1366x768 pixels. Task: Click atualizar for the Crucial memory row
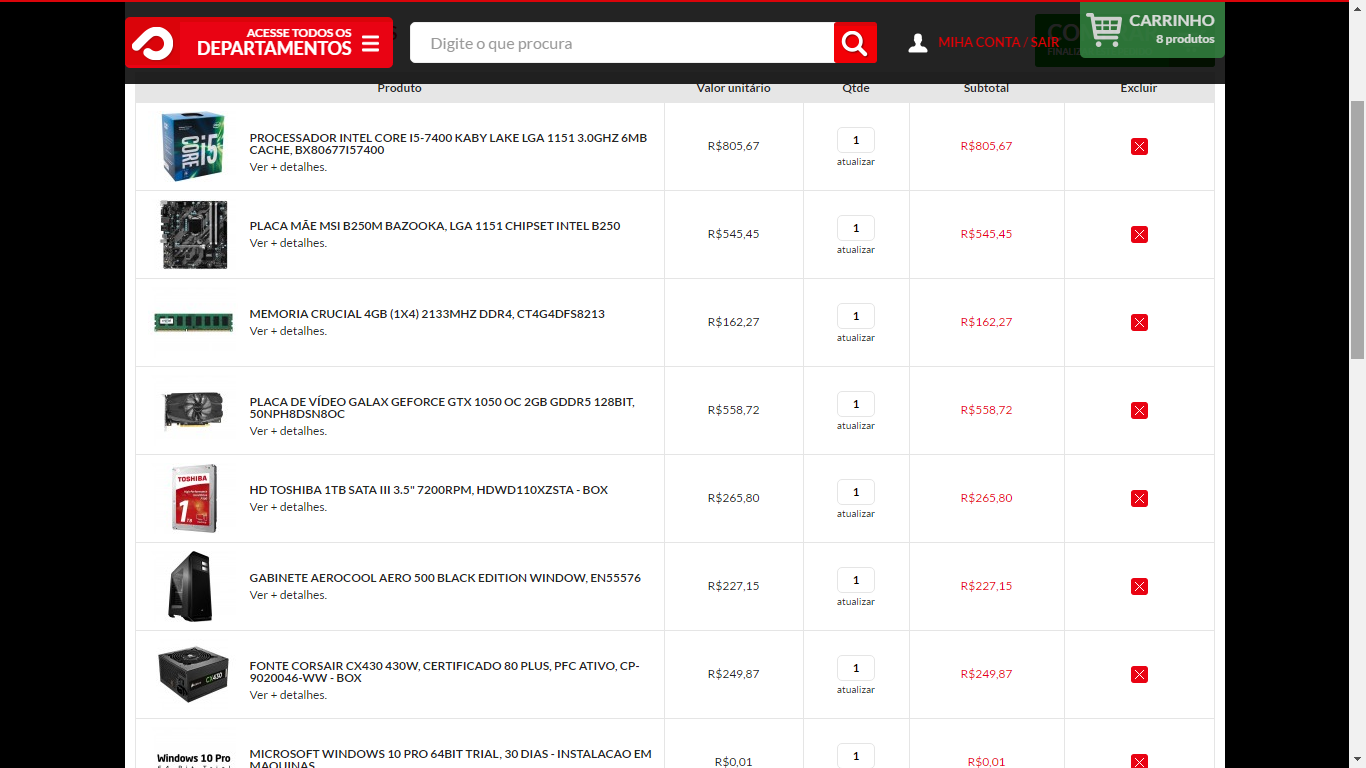(856, 338)
